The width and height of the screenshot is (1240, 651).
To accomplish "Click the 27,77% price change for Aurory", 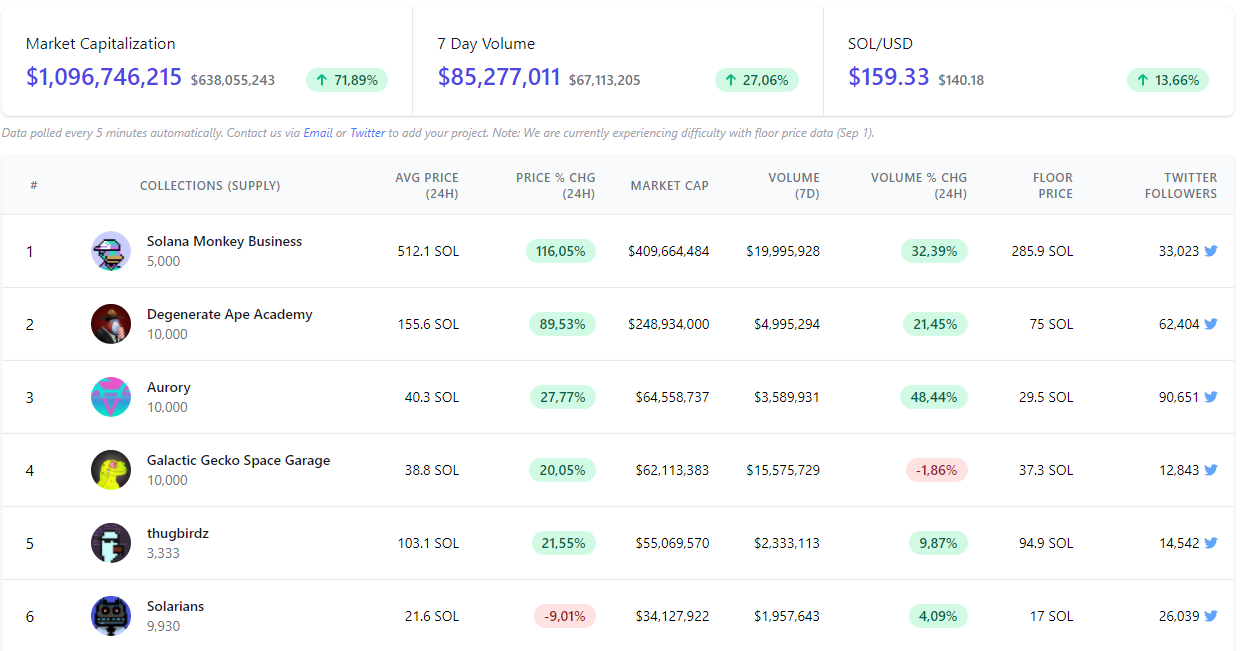I will (x=563, y=397).
